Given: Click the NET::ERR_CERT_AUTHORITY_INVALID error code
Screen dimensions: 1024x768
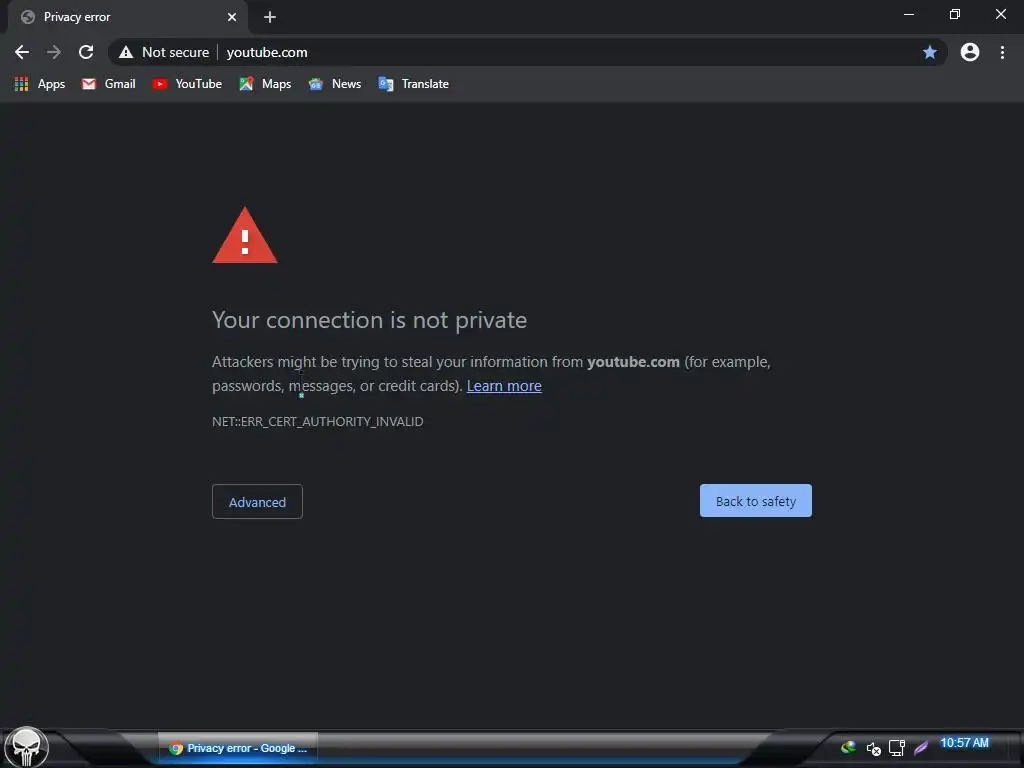Looking at the screenshot, I should click(x=317, y=422).
